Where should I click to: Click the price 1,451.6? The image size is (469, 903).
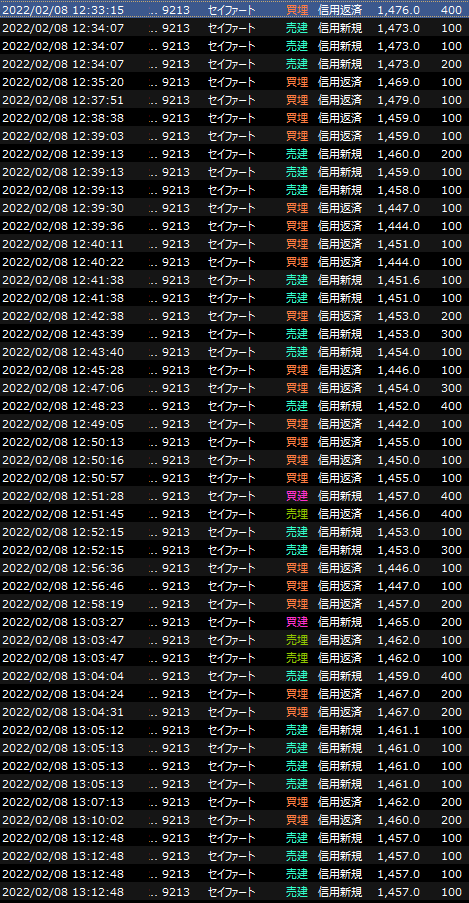coord(399,280)
